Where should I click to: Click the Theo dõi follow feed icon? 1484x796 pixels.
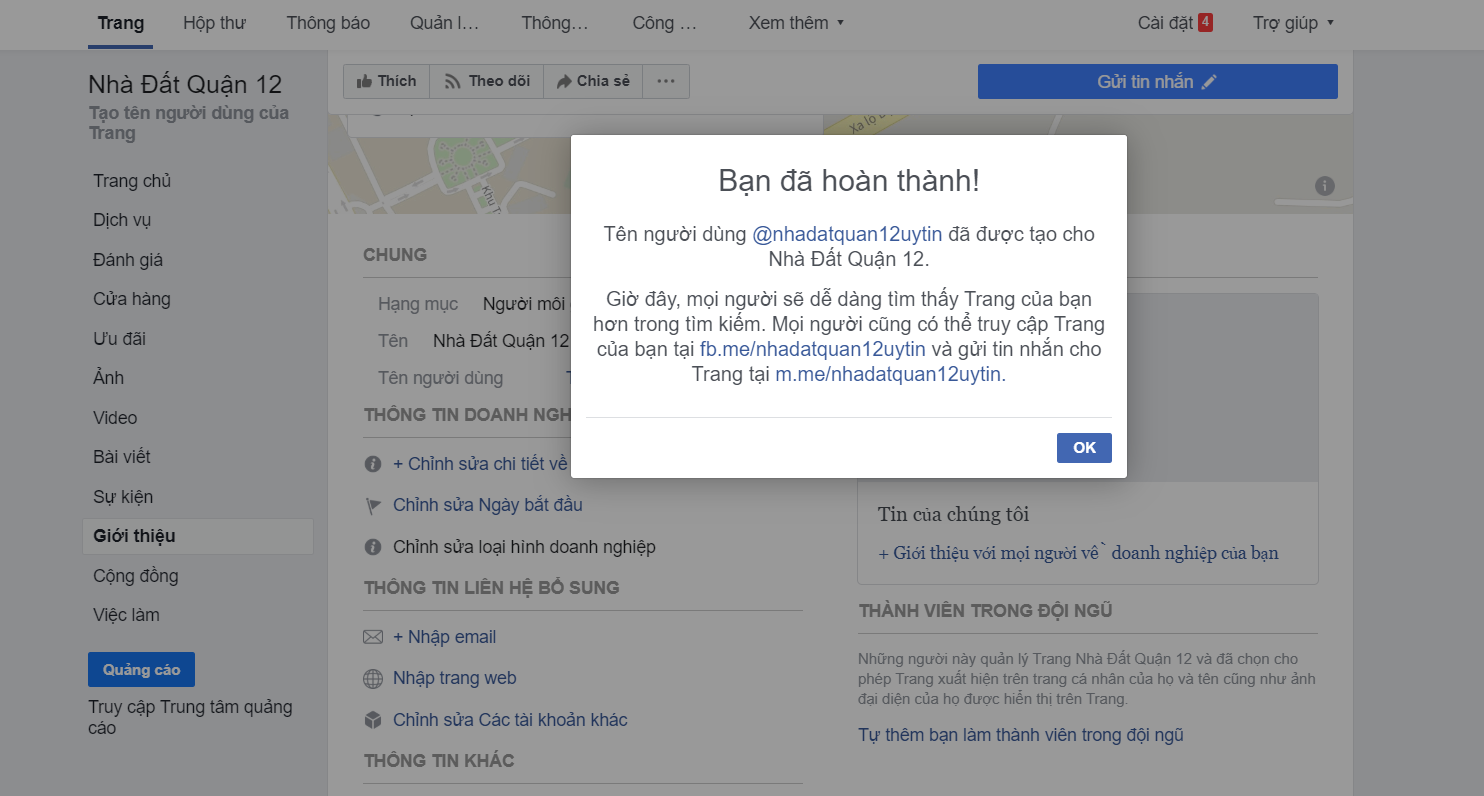452,82
